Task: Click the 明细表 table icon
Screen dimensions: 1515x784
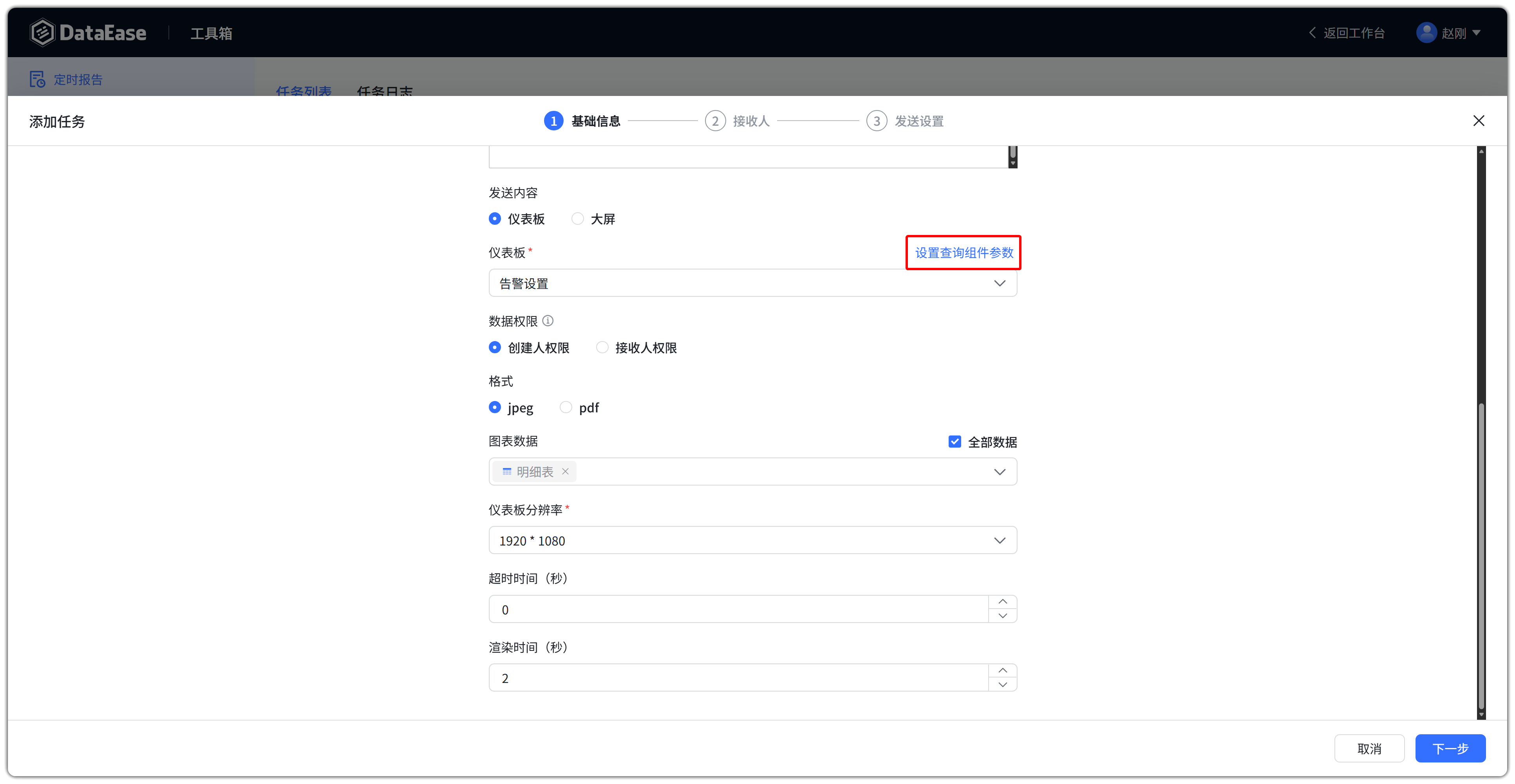Action: [507, 472]
